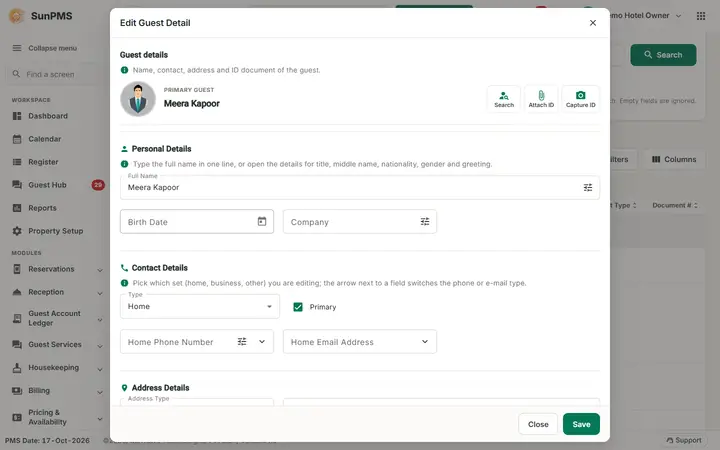
Task: Open the Hotel Owner account dropdown
Action: 645,16
